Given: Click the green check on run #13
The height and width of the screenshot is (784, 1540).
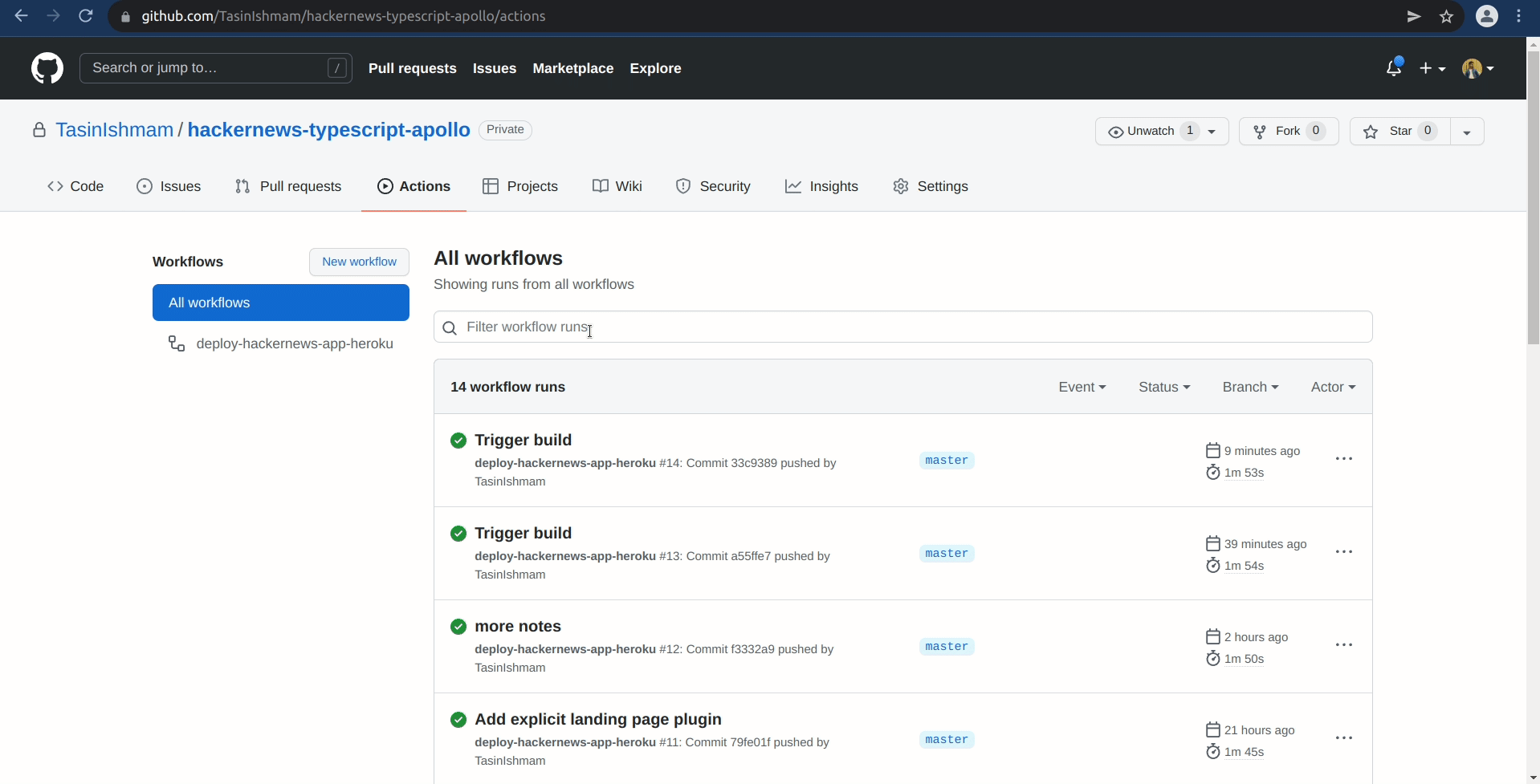Looking at the screenshot, I should pos(458,534).
